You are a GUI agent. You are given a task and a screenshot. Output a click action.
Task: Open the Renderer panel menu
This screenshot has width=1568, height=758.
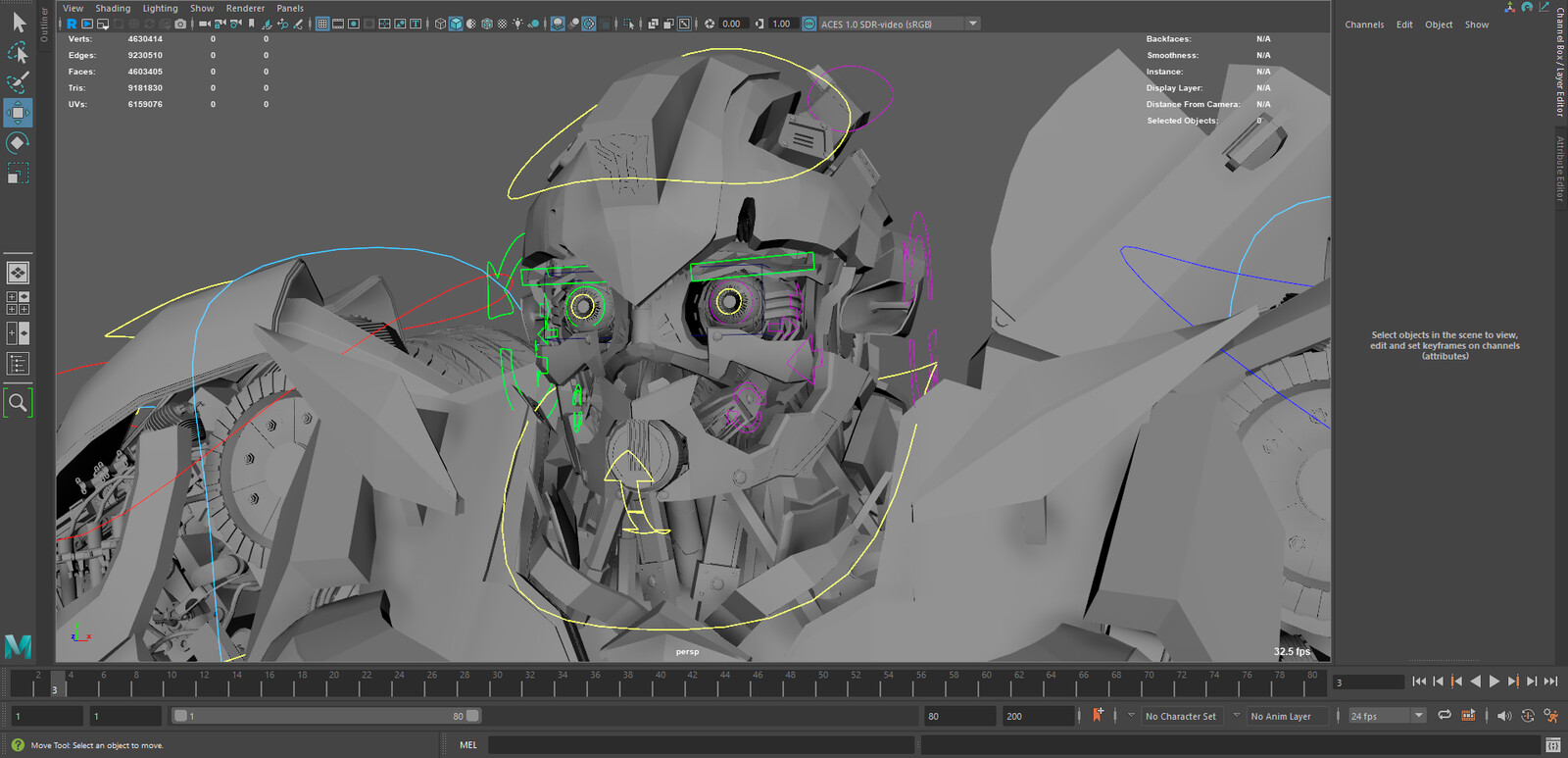tap(245, 8)
